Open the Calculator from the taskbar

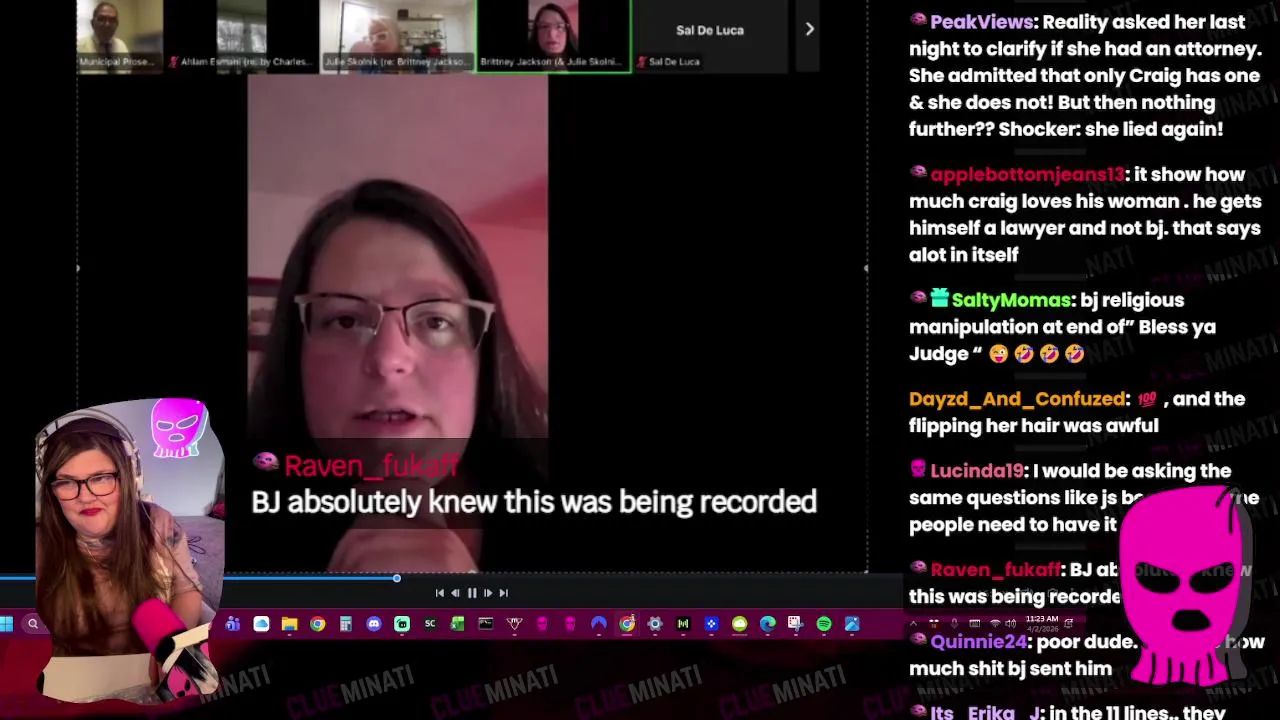coord(345,624)
